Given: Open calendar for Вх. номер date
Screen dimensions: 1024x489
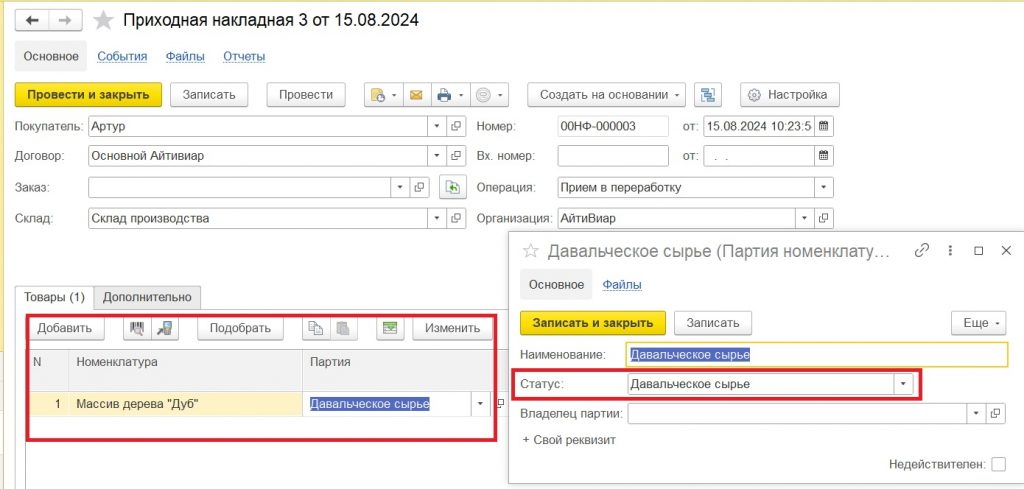Looking at the screenshot, I should pyautogui.click(x=824, y=155).
